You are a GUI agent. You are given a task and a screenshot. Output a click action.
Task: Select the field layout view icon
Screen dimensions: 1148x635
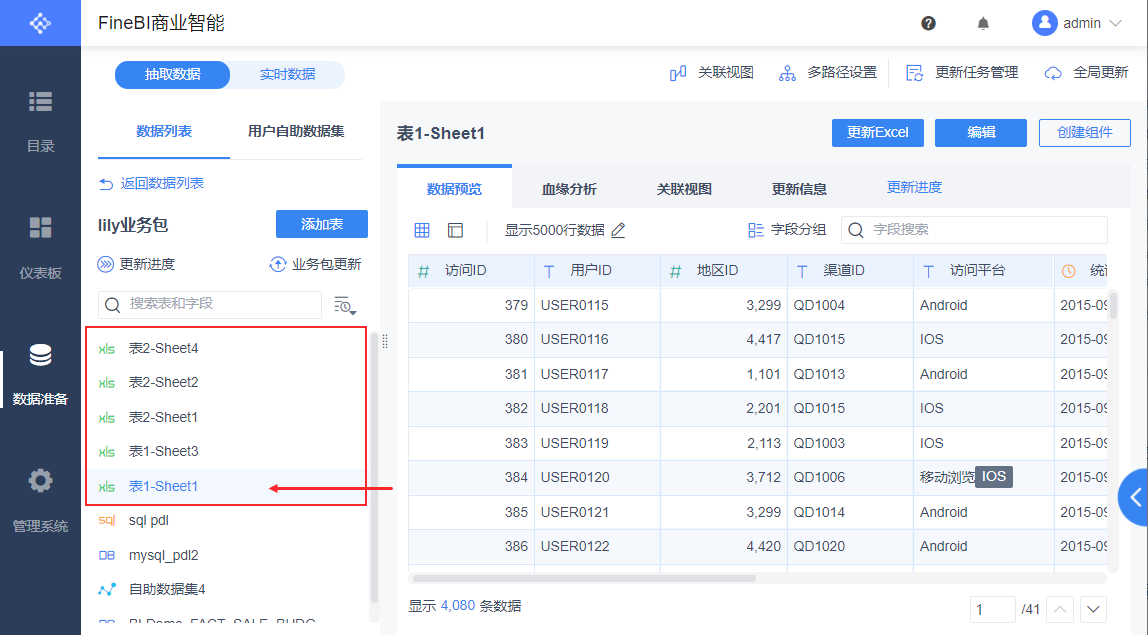[x=455, y=230]
